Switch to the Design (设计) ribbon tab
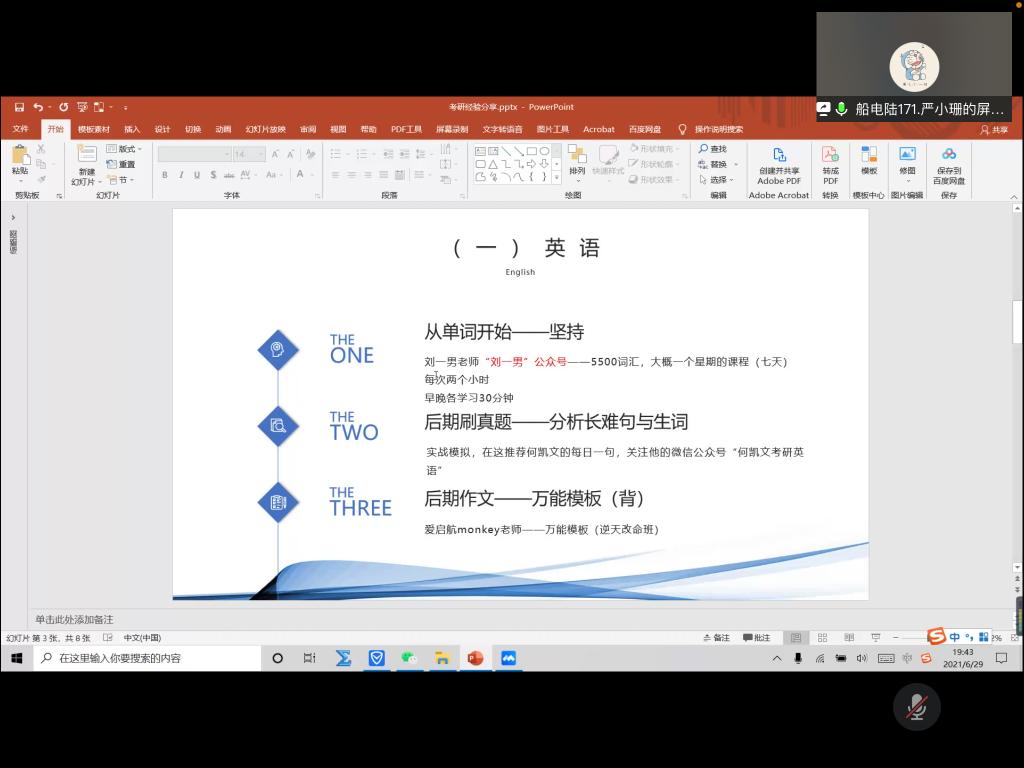The width and height of the screenshot is (1024, 768). [162, 129]
